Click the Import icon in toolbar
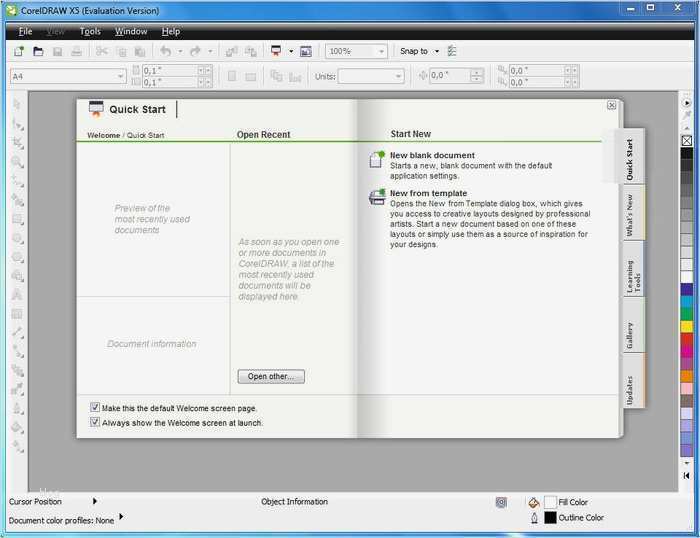The width and height of the screenshot is (700, 538). point(231,52)
